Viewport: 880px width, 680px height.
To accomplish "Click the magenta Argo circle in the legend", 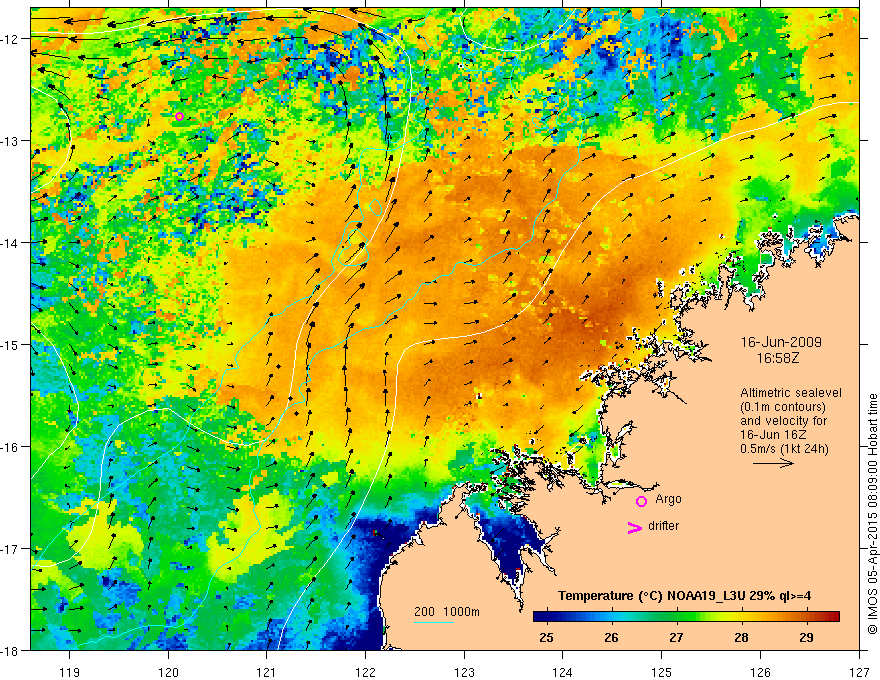I will pyautogui.click(x=641, y=501).
